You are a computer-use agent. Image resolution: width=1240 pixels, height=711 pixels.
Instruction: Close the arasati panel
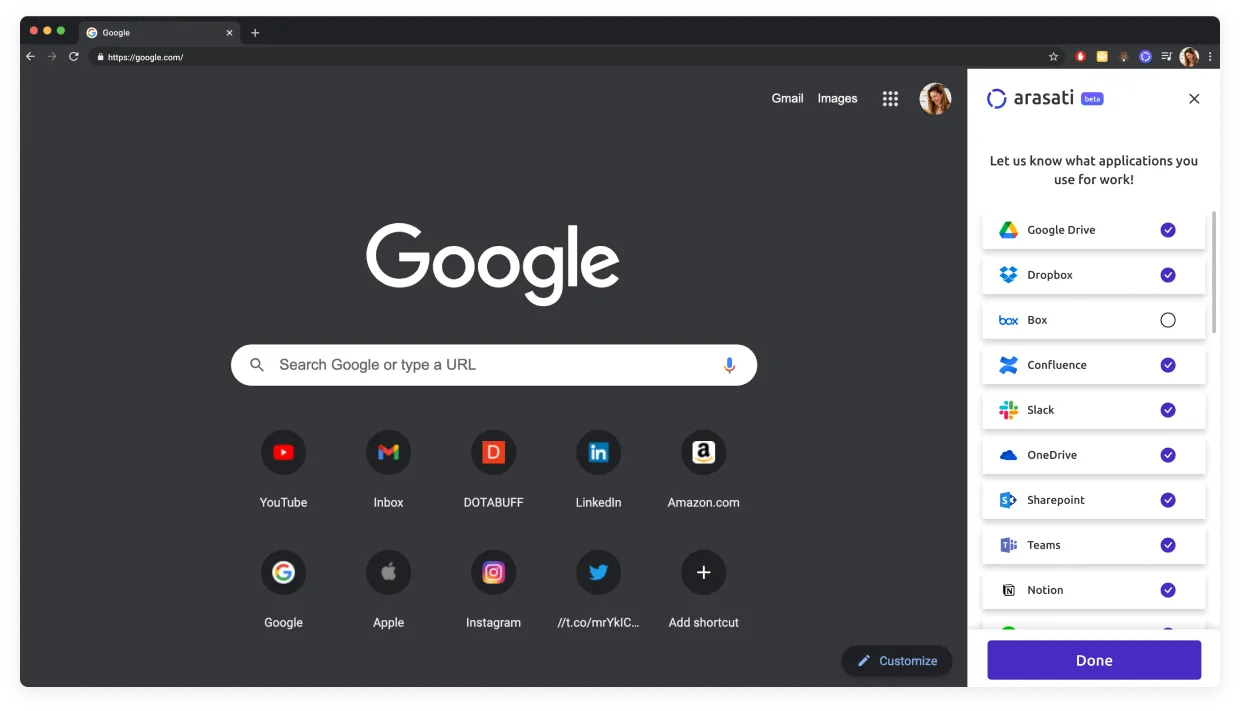(x=1194, y=99)
